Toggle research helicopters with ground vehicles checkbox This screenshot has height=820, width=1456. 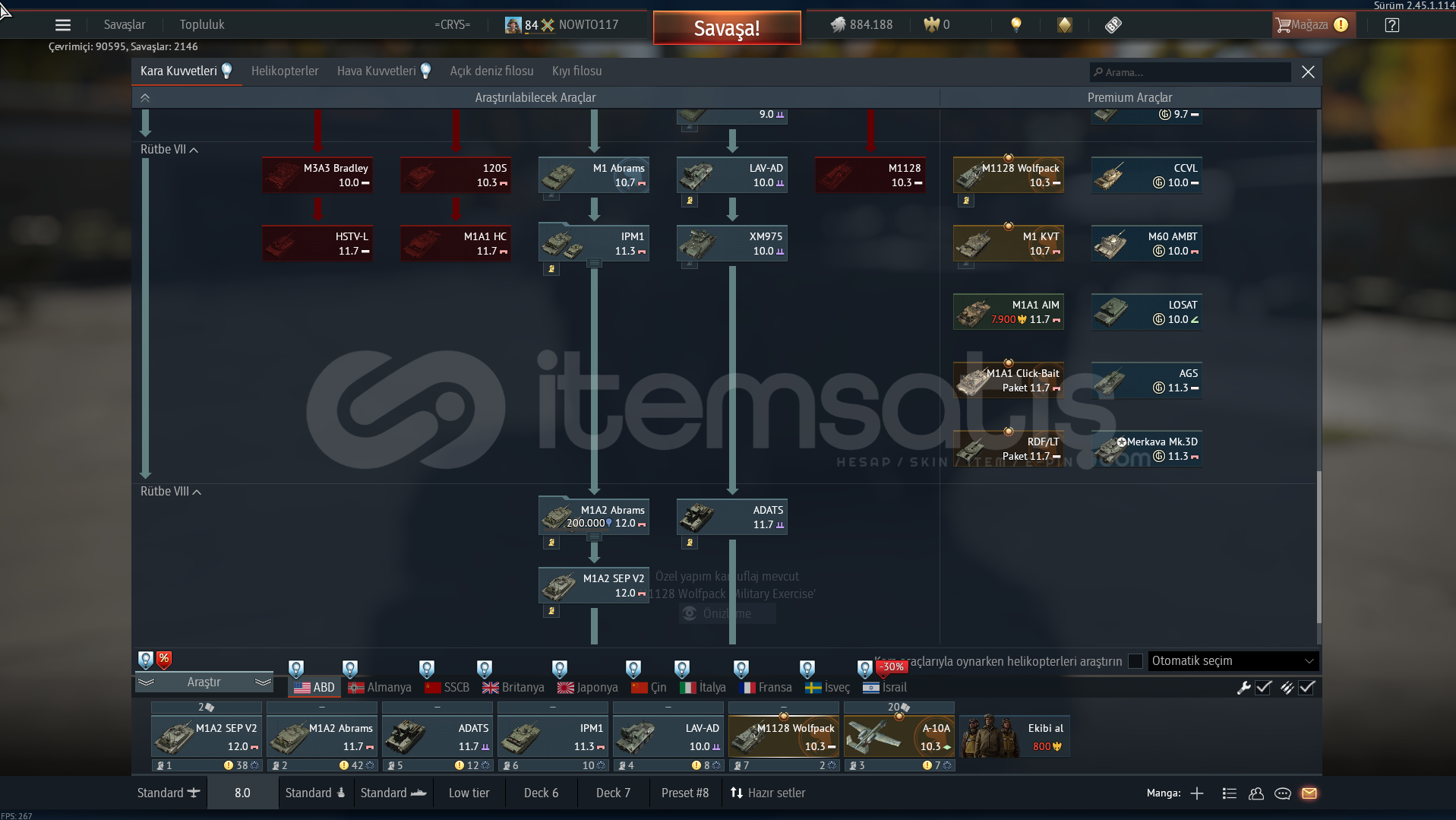coord(1135,661)
